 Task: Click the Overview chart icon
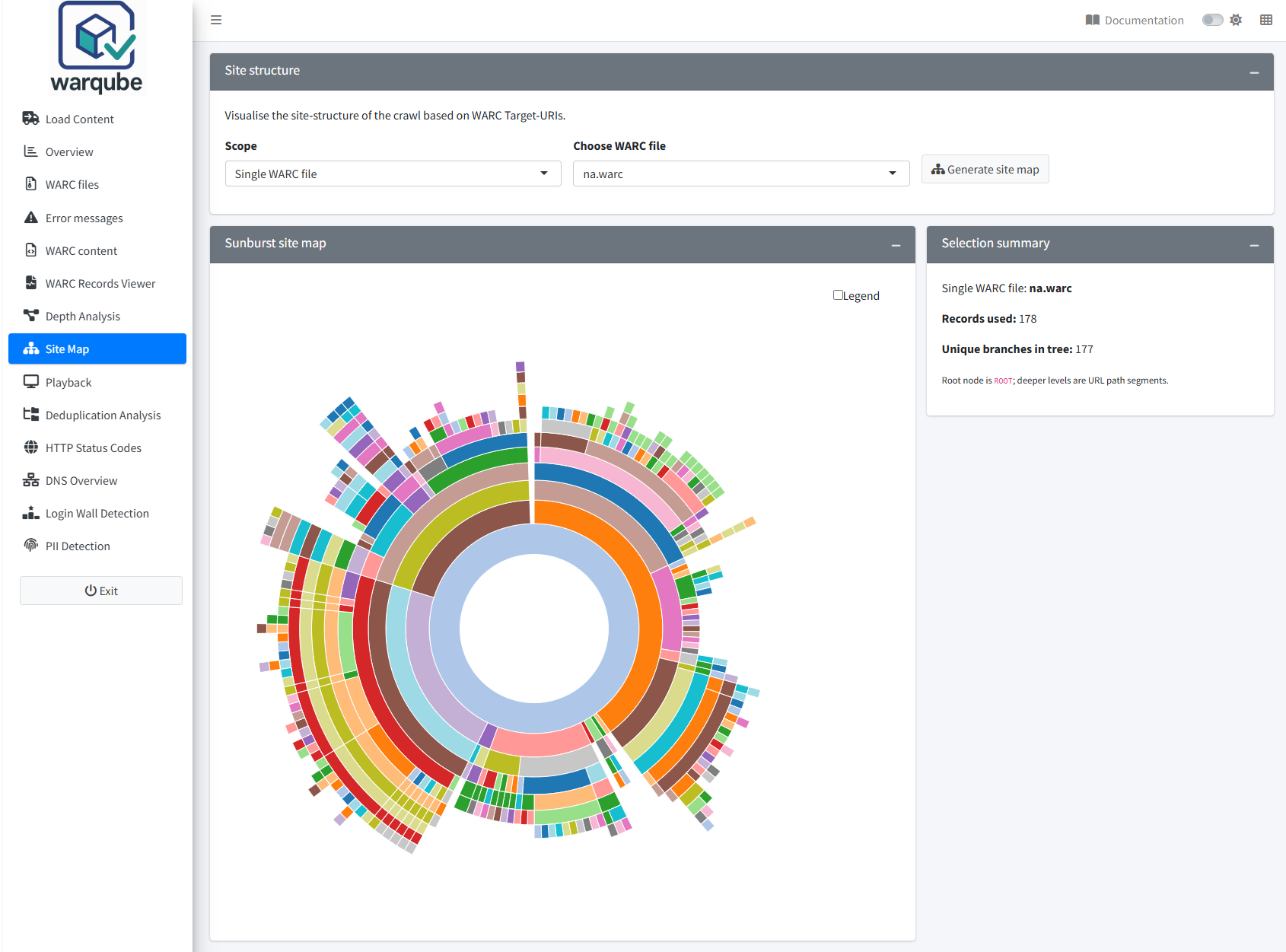30,151
